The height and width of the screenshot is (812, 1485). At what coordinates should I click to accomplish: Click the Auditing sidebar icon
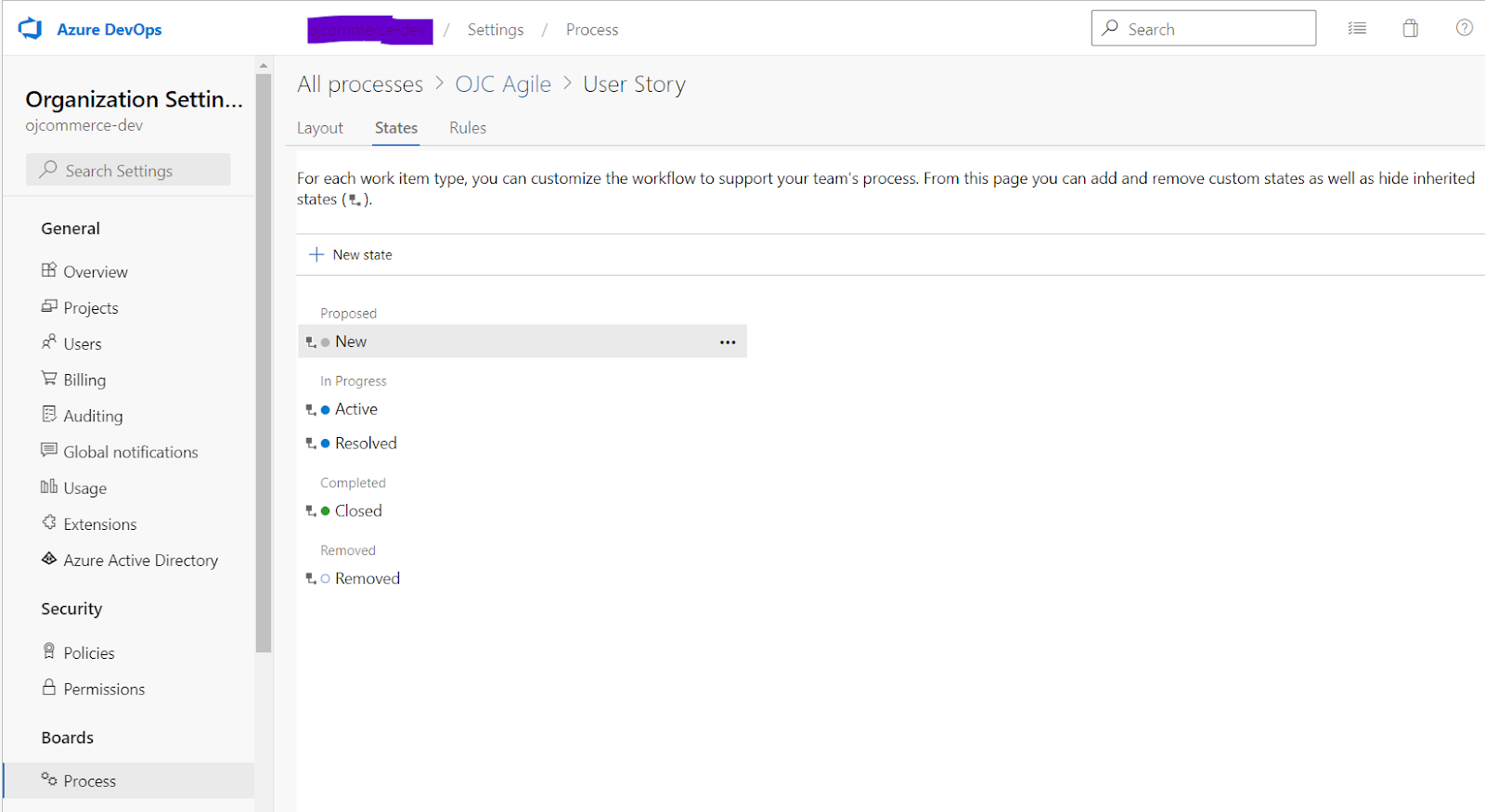point(49,414)
